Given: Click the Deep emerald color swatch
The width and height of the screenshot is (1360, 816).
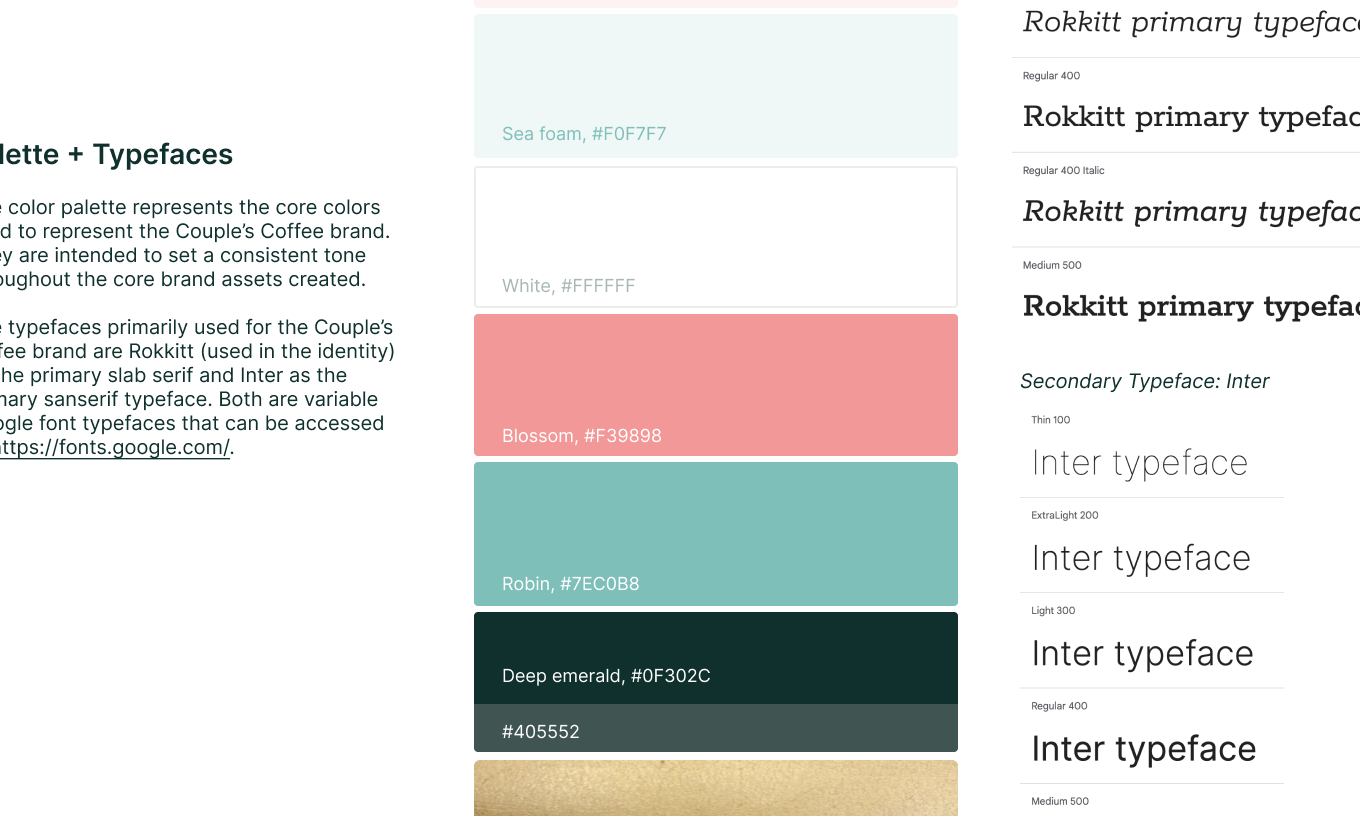Looking at the screenshot, I should 715,657.
